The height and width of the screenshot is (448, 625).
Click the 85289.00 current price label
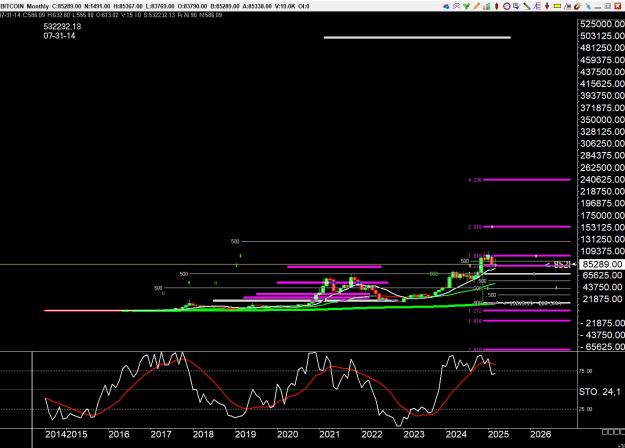pos(602,264)
